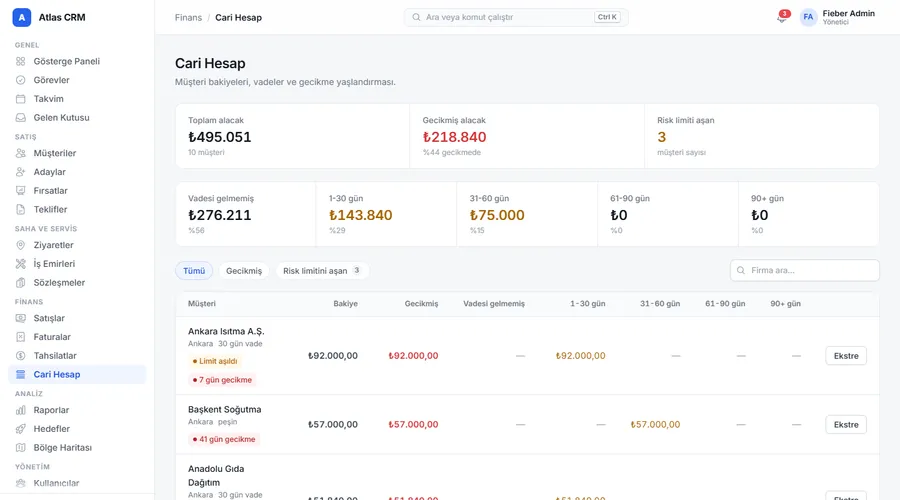Click Başkent Soğutma ₺57.000,00 bakiye cell
The image size is (900, 500).
pyautogui.click(x=333, y=425)
